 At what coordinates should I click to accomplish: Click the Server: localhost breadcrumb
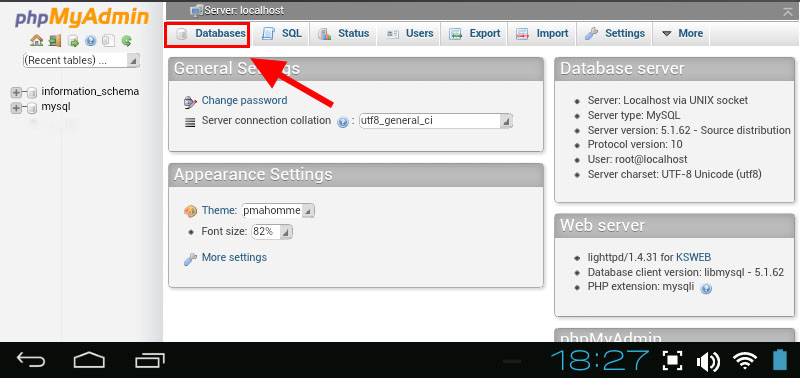(x=244, y=10)
